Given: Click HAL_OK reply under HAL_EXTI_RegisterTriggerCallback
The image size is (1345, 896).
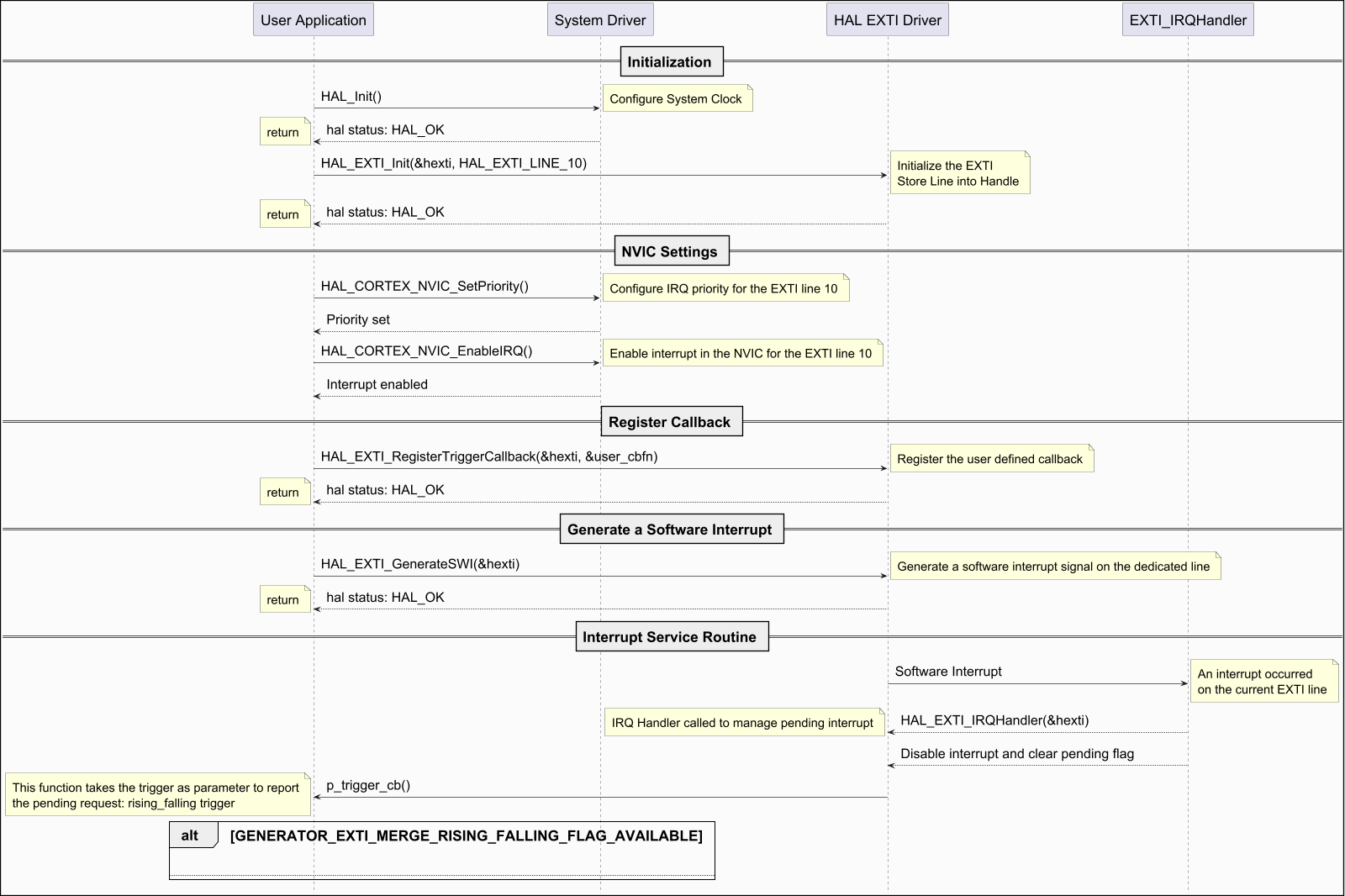Looking at the screenshot, I should coord(385,490).
